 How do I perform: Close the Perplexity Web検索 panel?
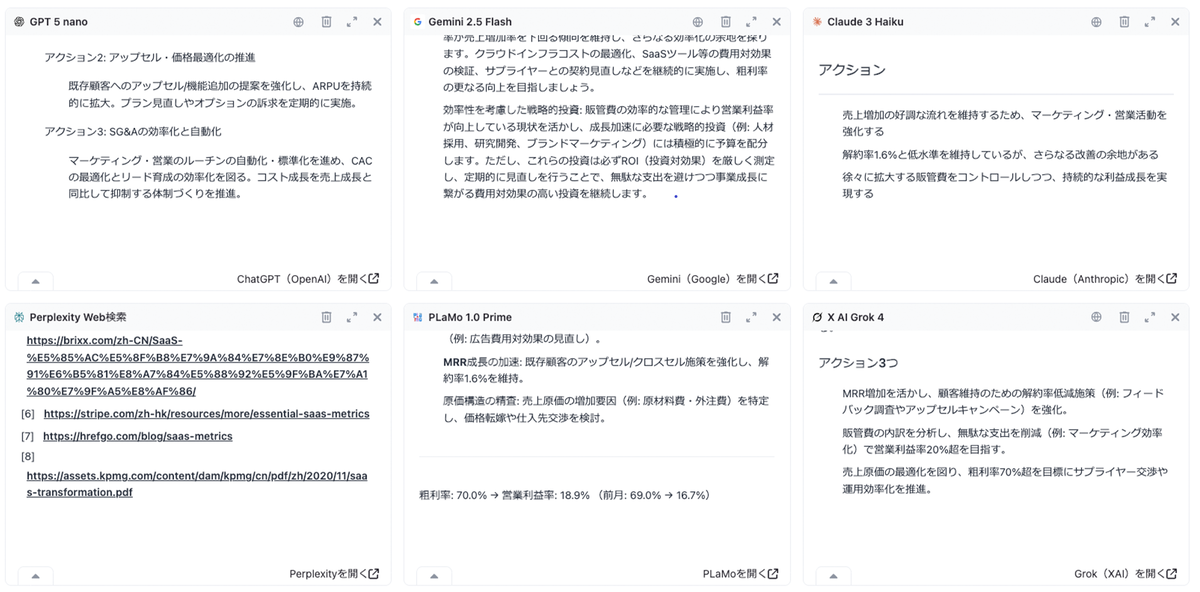[377, 317]
